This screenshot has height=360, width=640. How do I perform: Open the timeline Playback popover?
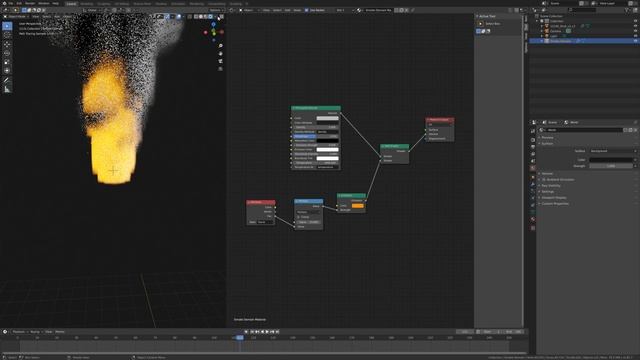(19, 332)
